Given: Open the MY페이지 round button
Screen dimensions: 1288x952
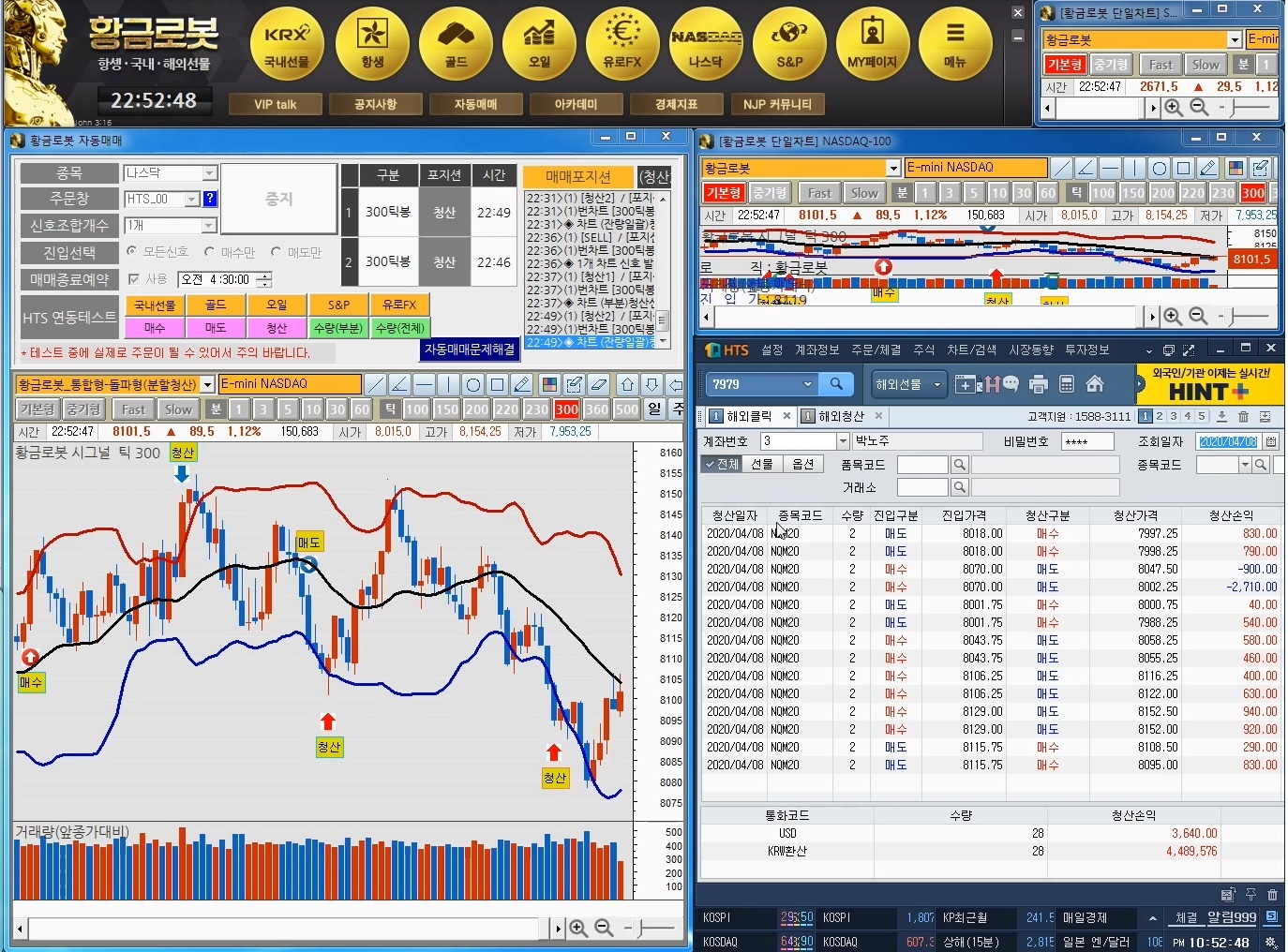Looking at the screenshot, I should point(872,44).
